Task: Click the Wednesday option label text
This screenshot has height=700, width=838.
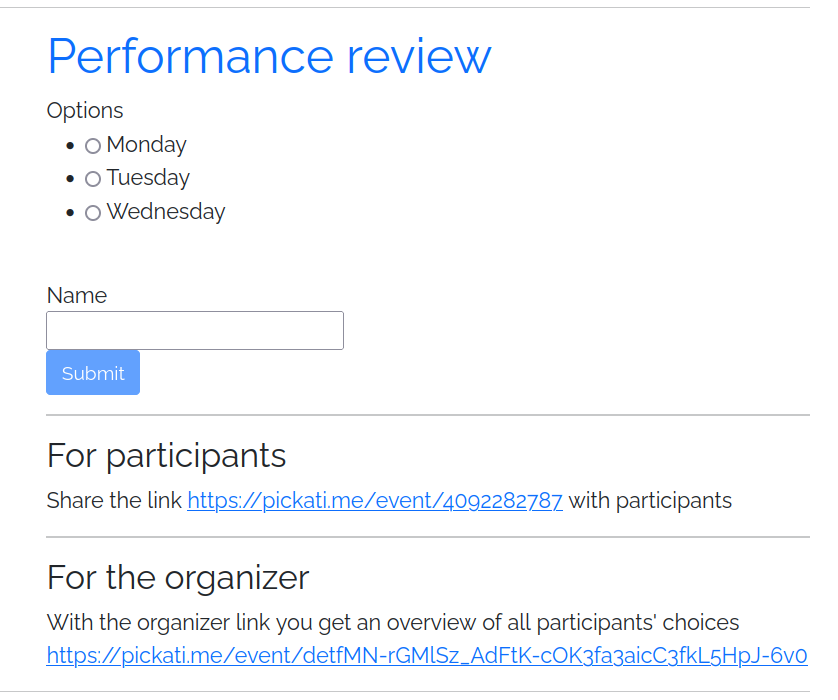Action: [x=166, y=212]
